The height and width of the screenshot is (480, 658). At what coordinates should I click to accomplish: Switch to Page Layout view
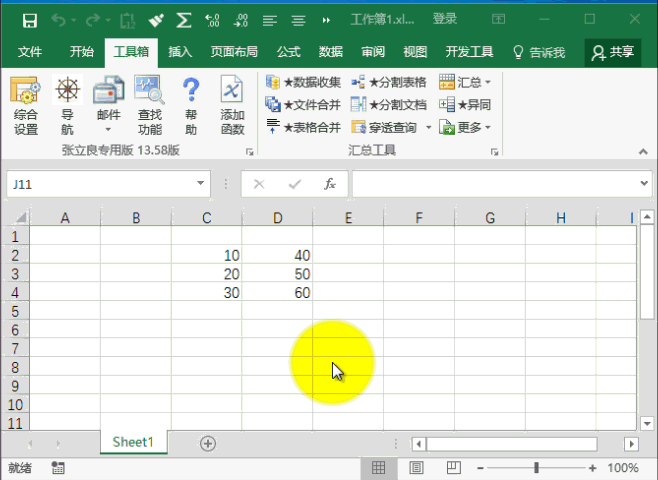415,468
